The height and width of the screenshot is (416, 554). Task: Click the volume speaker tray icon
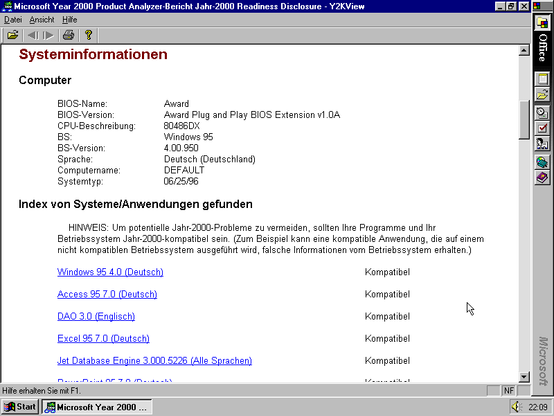tap(516, 407)
